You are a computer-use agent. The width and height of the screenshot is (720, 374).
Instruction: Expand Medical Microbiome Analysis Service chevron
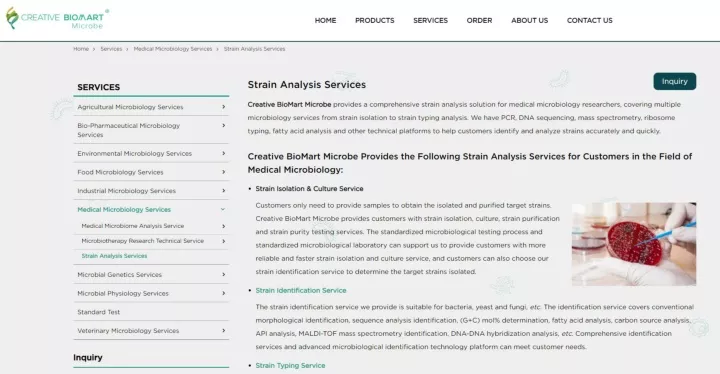click(224, 226)
